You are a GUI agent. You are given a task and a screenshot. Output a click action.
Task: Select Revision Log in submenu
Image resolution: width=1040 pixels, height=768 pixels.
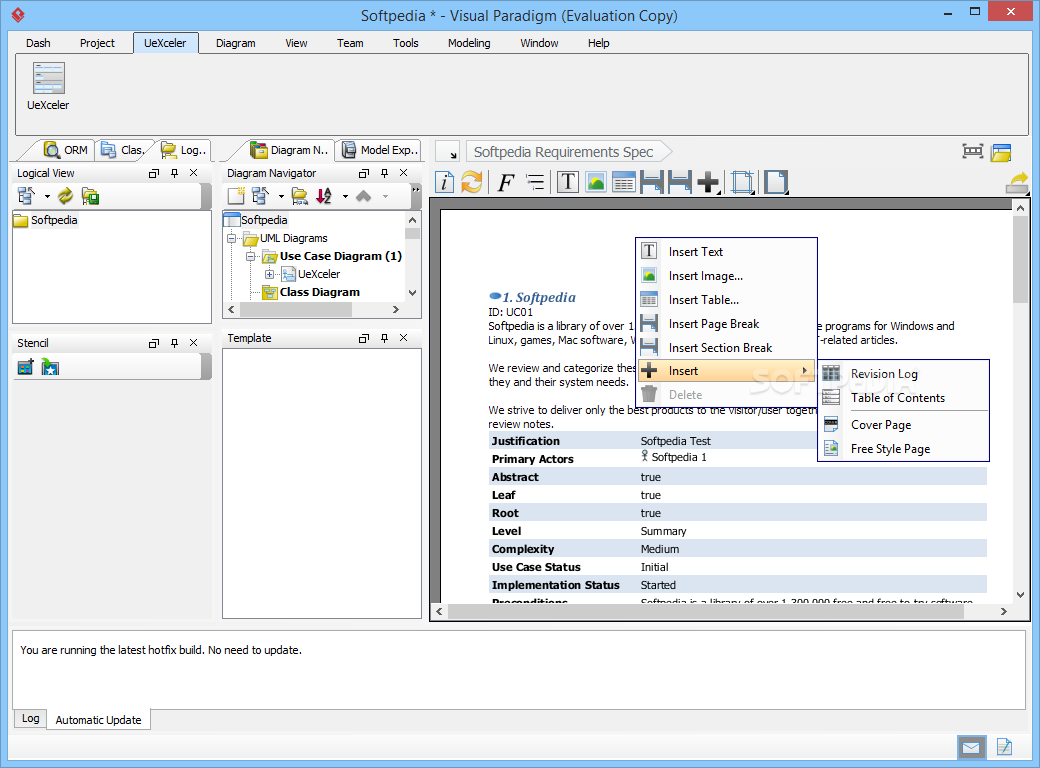903,374
